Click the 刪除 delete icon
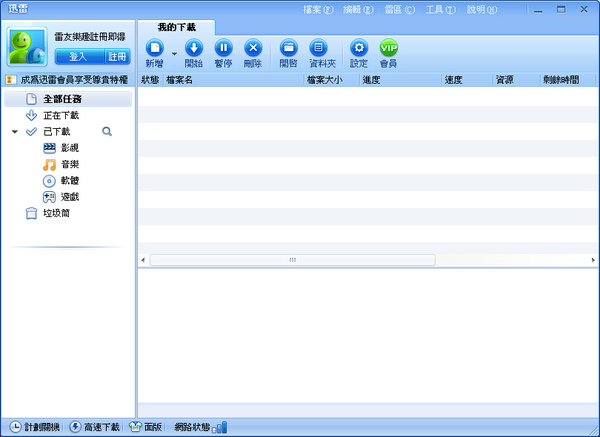This screenshot has height=437, width=600. click(x=253, y=48)
